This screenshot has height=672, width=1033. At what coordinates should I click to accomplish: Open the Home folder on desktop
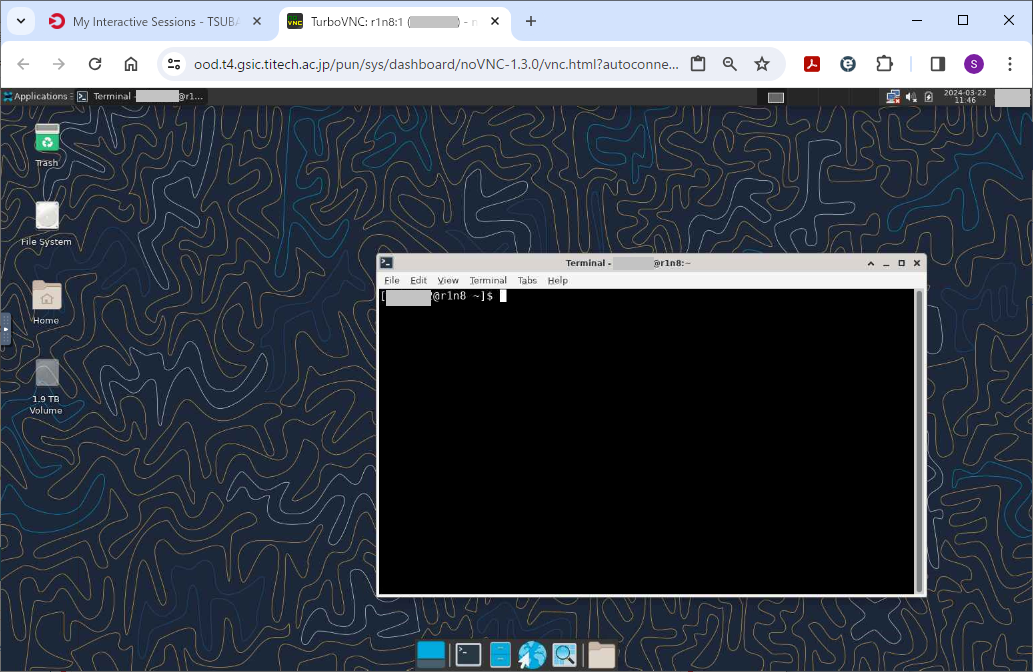[46, 297]
